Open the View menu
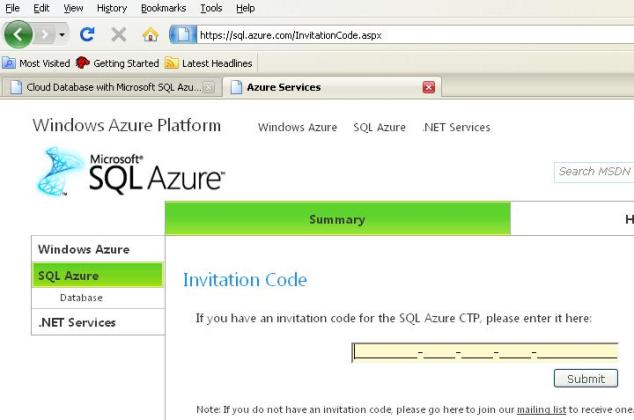634x420 pixels. pyautogui.click(x=73, y=8)
